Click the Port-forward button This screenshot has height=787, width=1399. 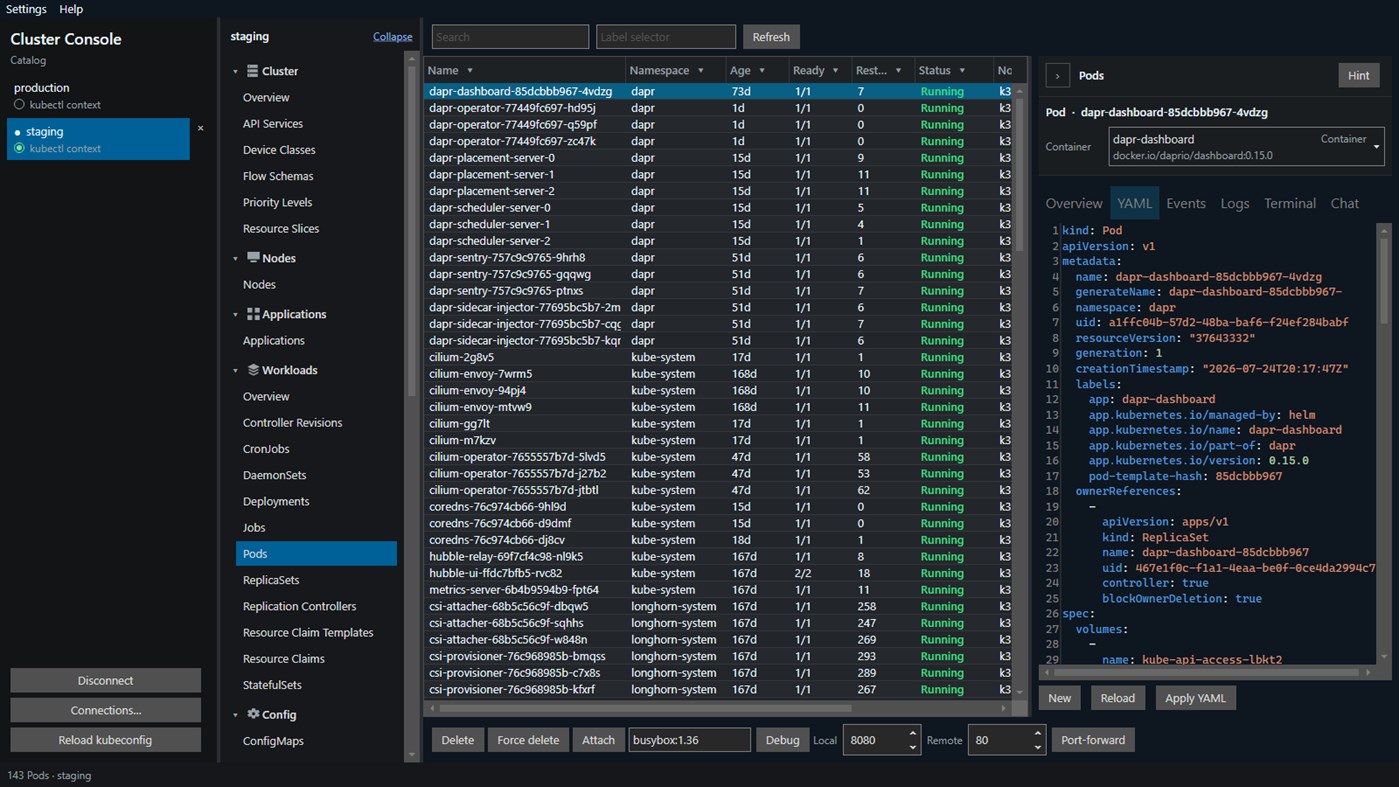click(1093, 740)
